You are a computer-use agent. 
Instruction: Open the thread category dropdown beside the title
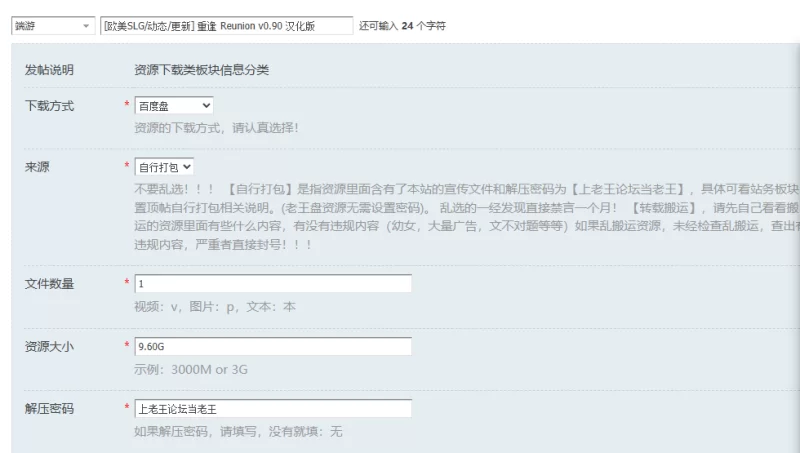click(53, 26)
